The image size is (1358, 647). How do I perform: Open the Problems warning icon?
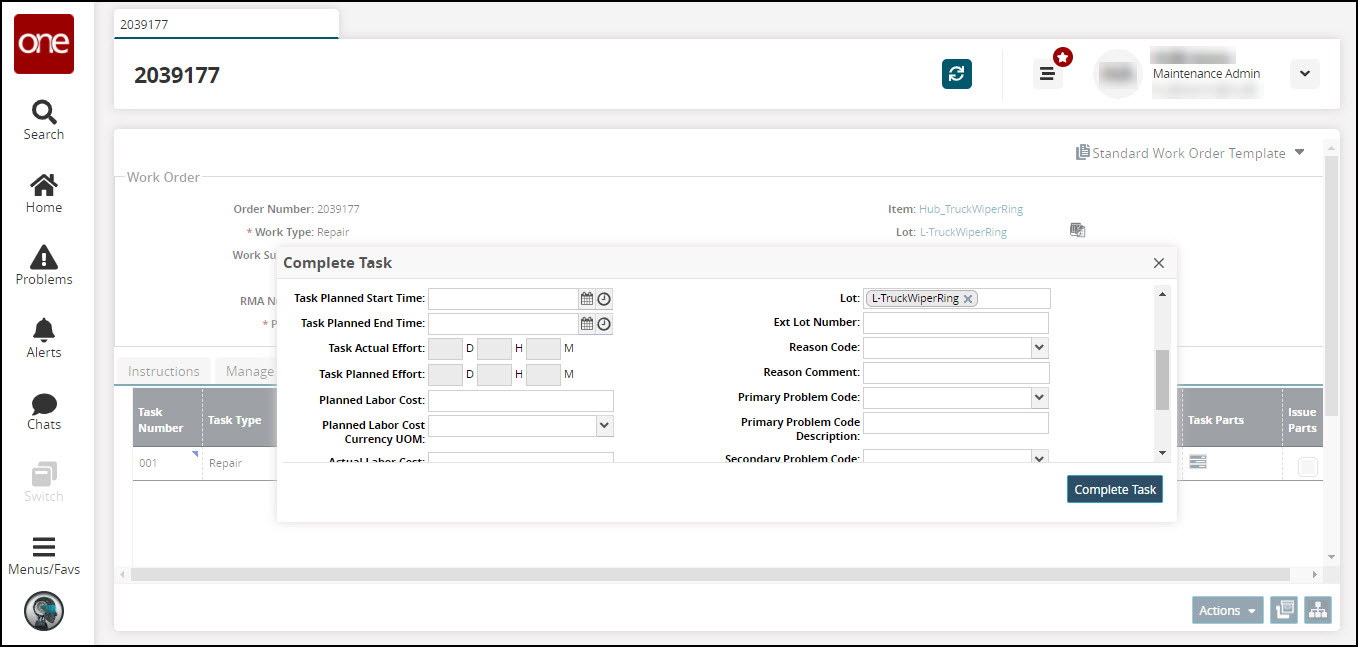click(44, 265)
